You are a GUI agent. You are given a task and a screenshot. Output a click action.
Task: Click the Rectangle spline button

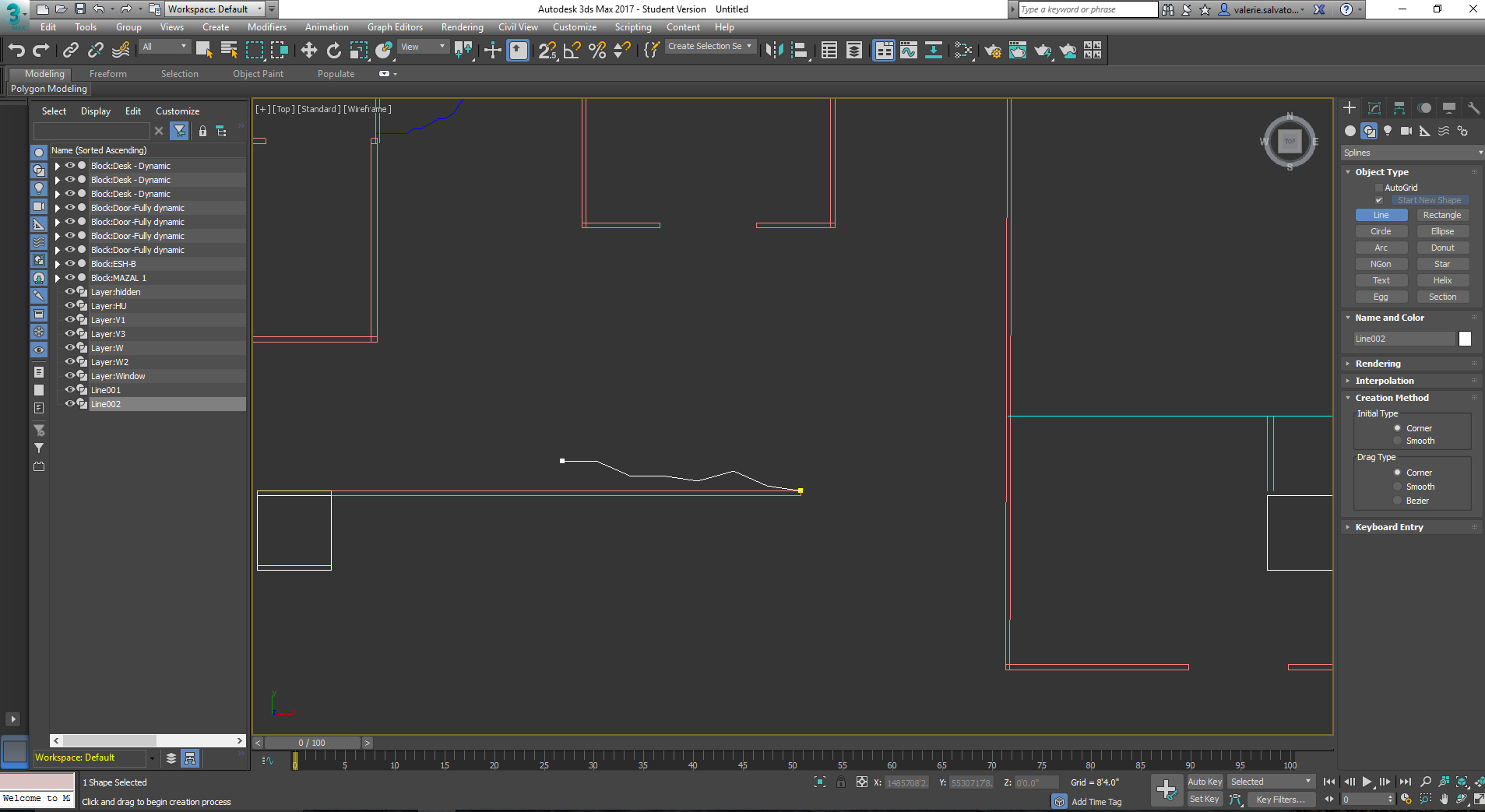(x=1441, y=215)
